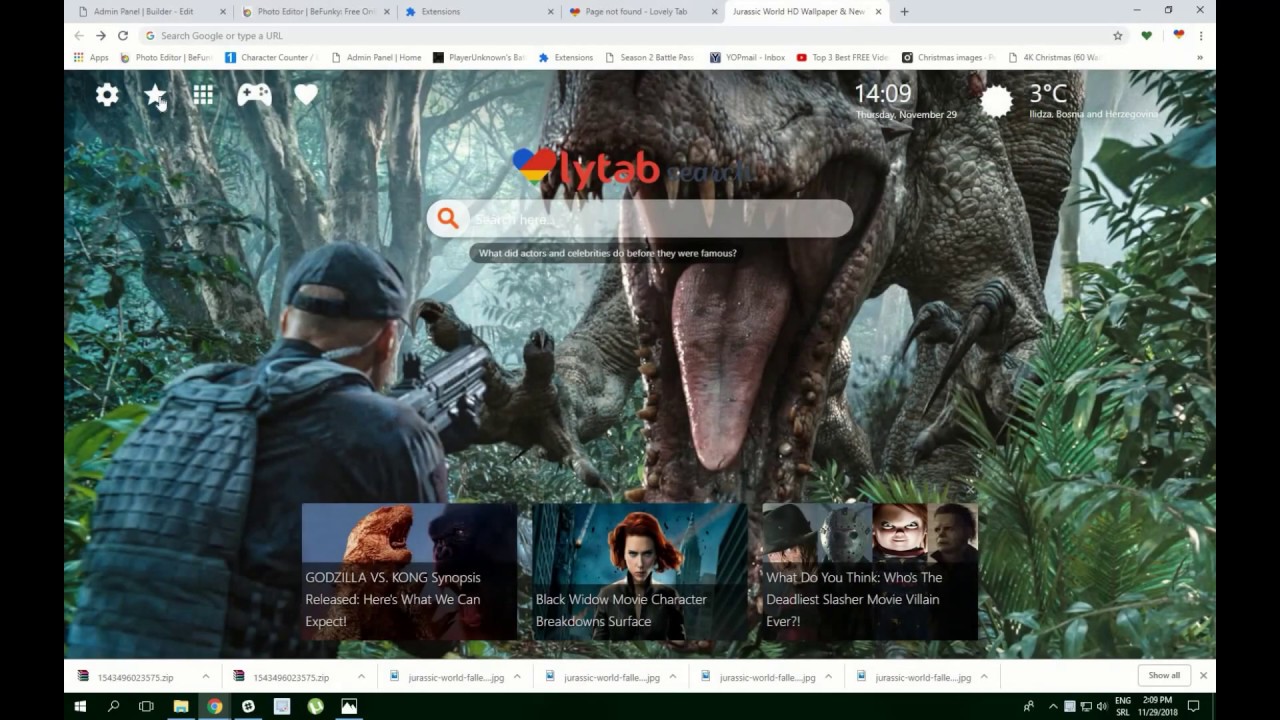Open the Apps shortcut in the bookmarks bar
The image size is (1280, 720).
pos(91,57)
